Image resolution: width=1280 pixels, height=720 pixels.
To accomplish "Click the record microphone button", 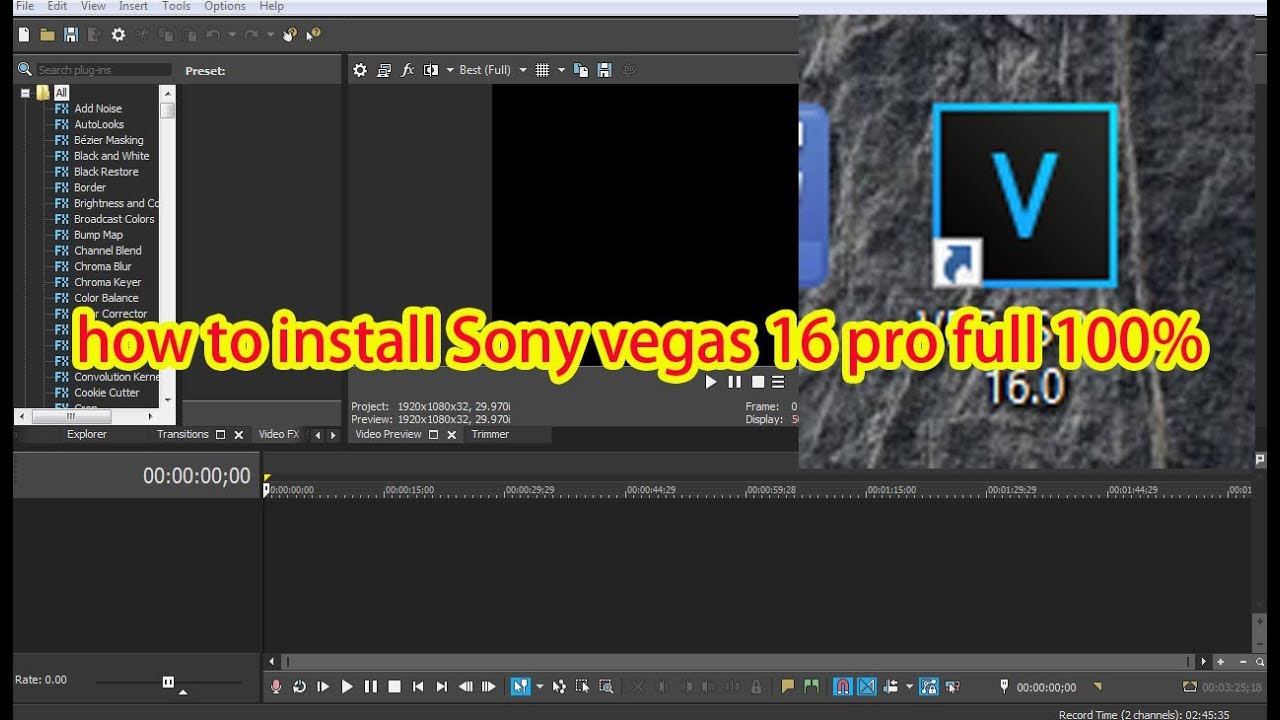I will click(276, 687).
